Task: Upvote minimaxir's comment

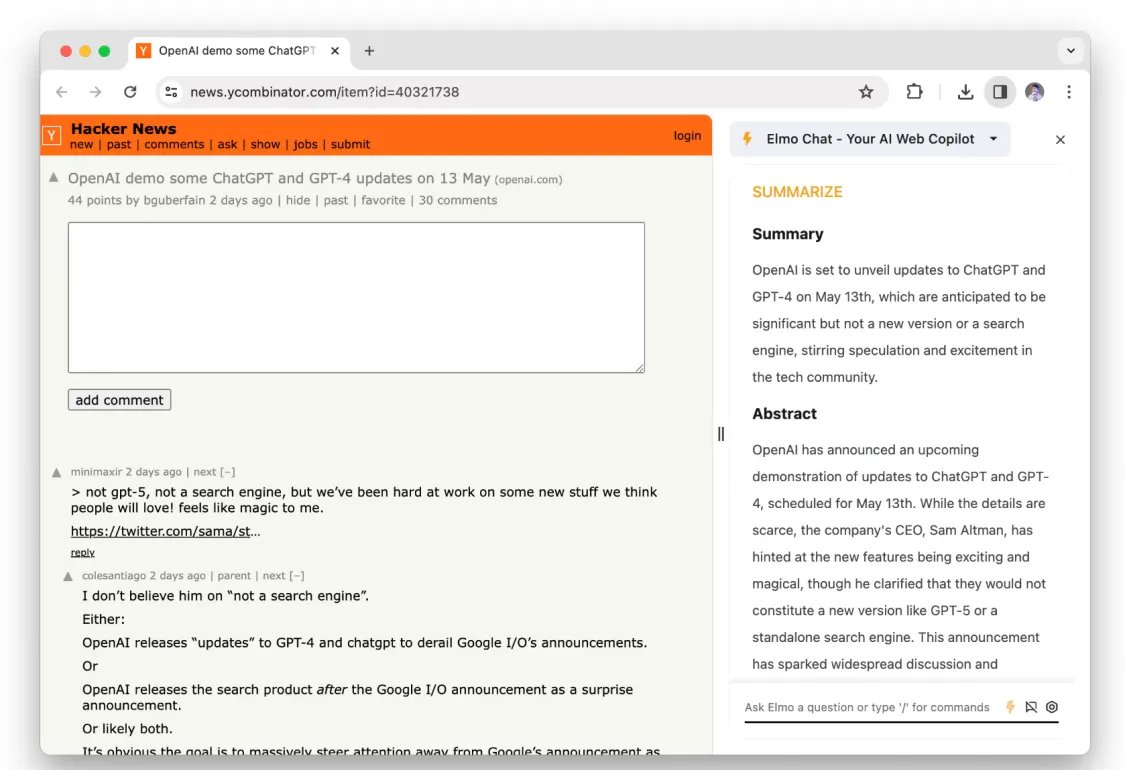Action: 57,472
